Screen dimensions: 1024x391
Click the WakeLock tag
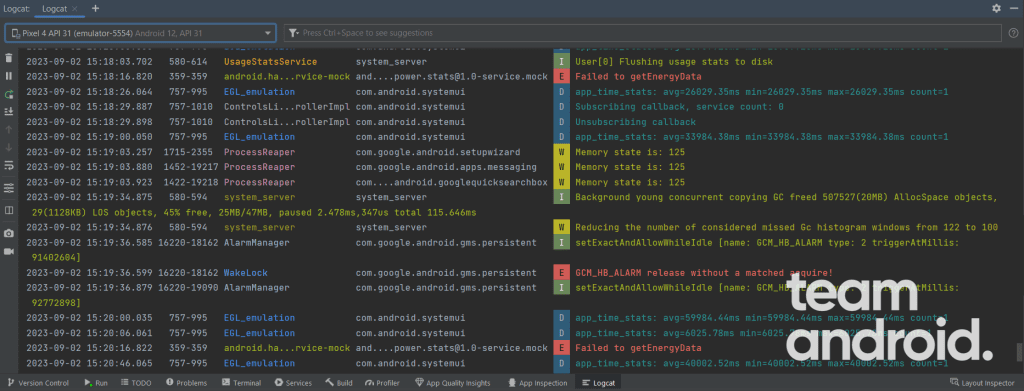[246, 272]
